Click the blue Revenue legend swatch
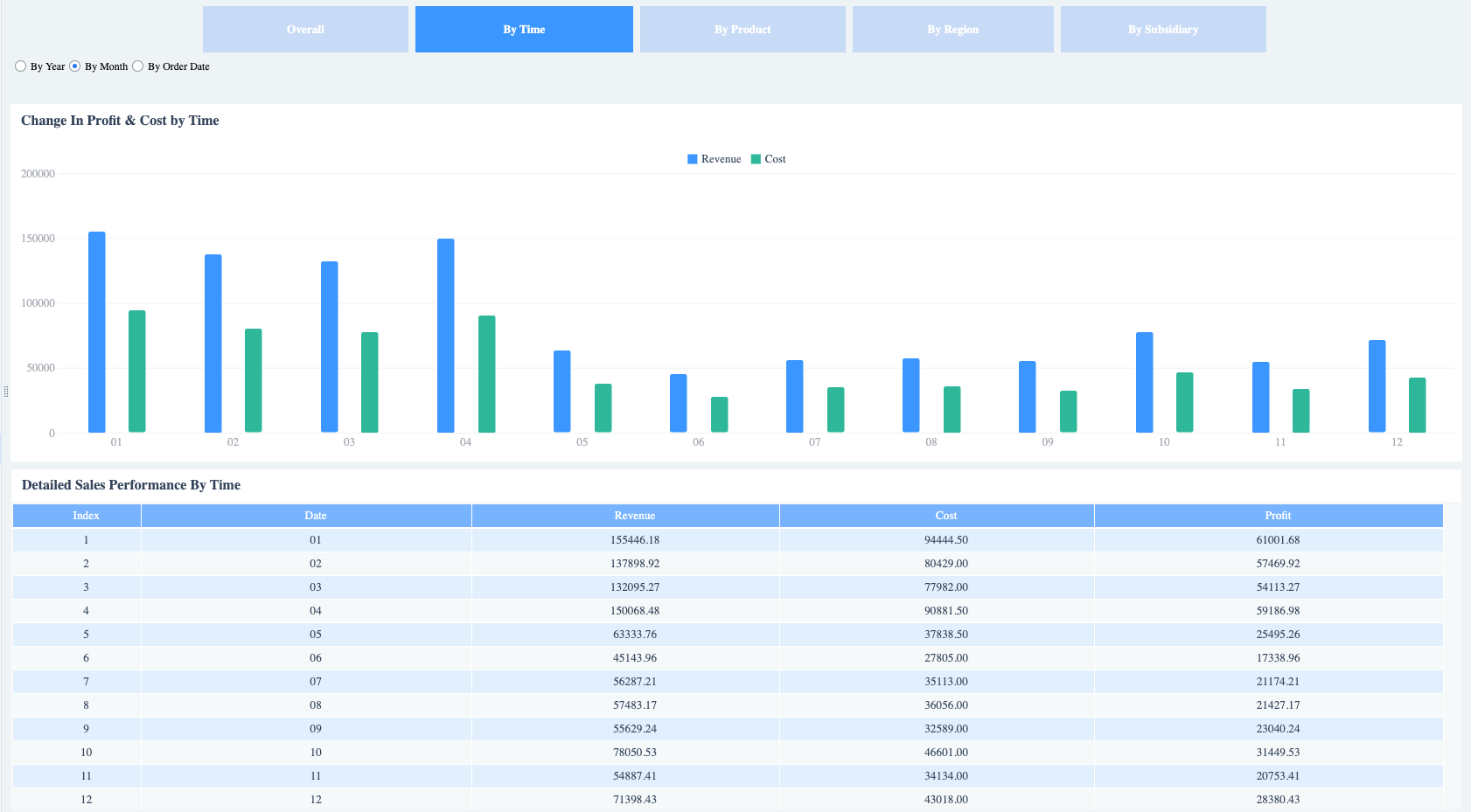The width and height of the screenshot is (1471, 812). point(691,158)
